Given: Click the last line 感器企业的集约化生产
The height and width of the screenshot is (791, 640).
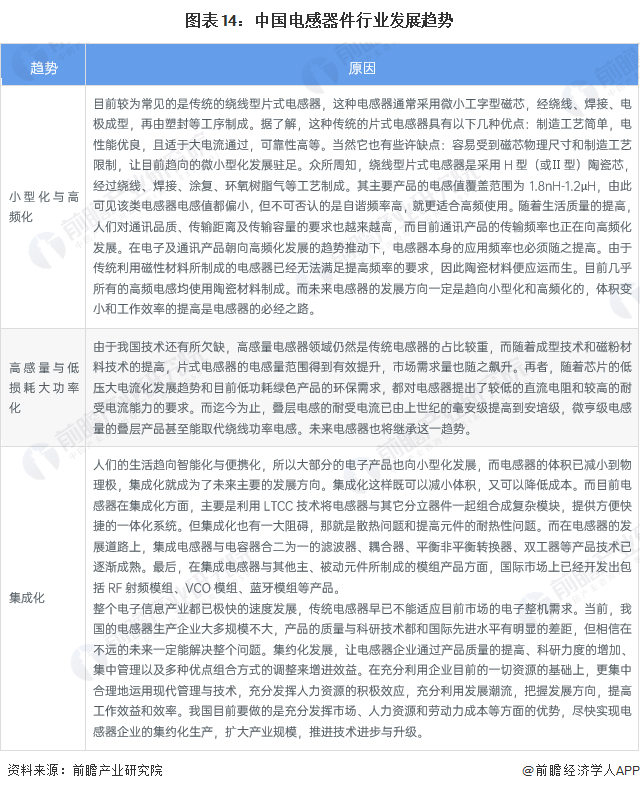Looking at the screenshot, I should click(x=258, y=731).
